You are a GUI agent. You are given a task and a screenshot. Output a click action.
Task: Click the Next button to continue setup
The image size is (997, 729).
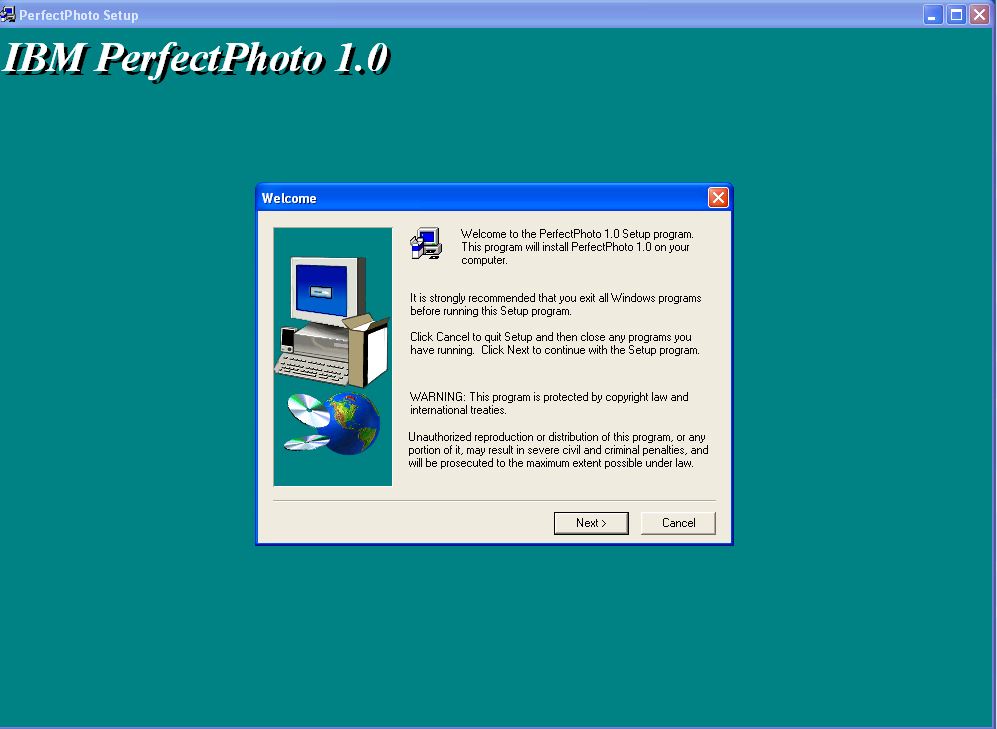point(591,523)
